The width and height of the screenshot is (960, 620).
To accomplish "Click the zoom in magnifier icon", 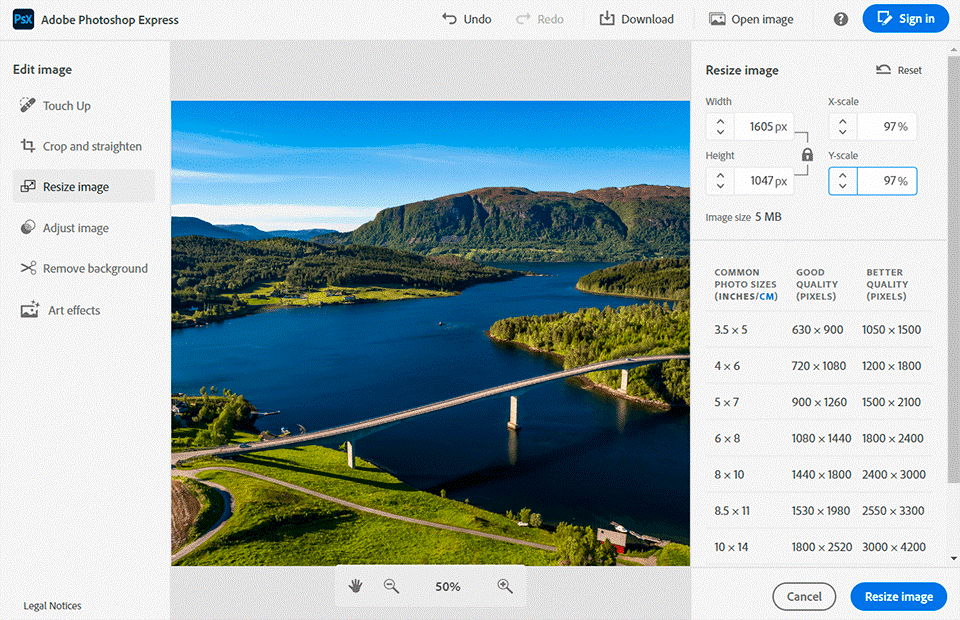I will [x=505, y=586].
